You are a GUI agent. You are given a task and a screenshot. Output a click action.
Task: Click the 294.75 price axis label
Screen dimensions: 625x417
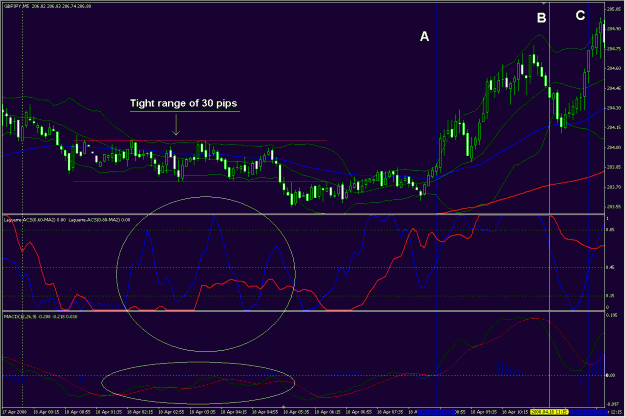[613, 49]
